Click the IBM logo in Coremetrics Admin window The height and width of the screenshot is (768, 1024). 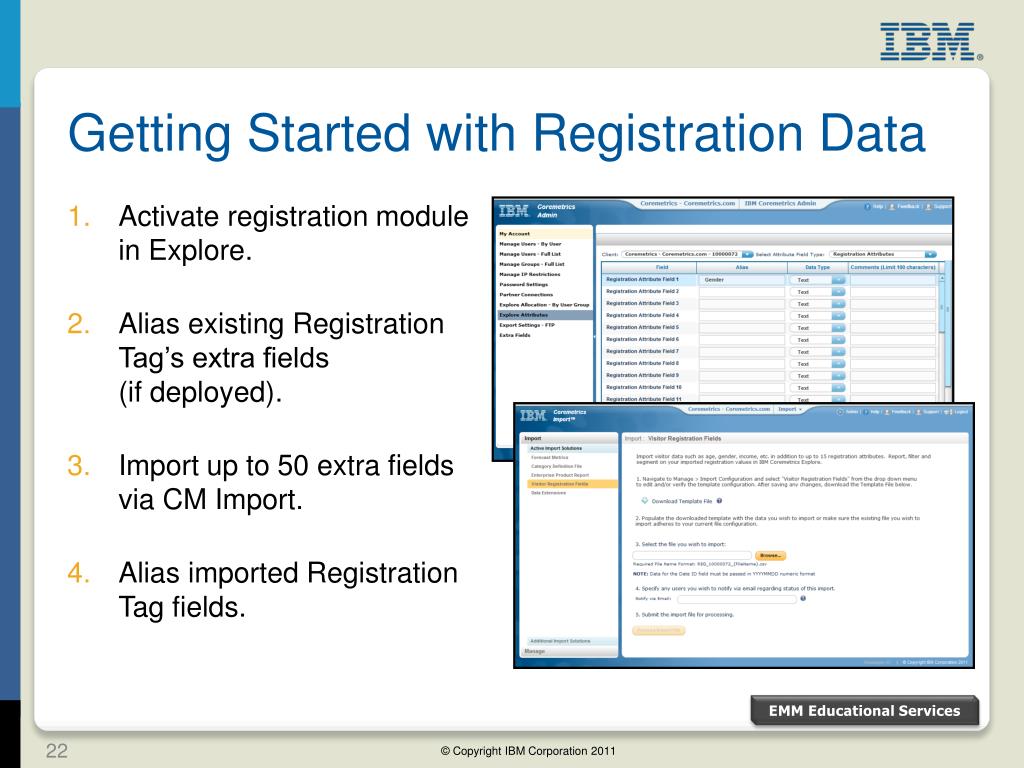pyautogui.click(x=514, y=211)
